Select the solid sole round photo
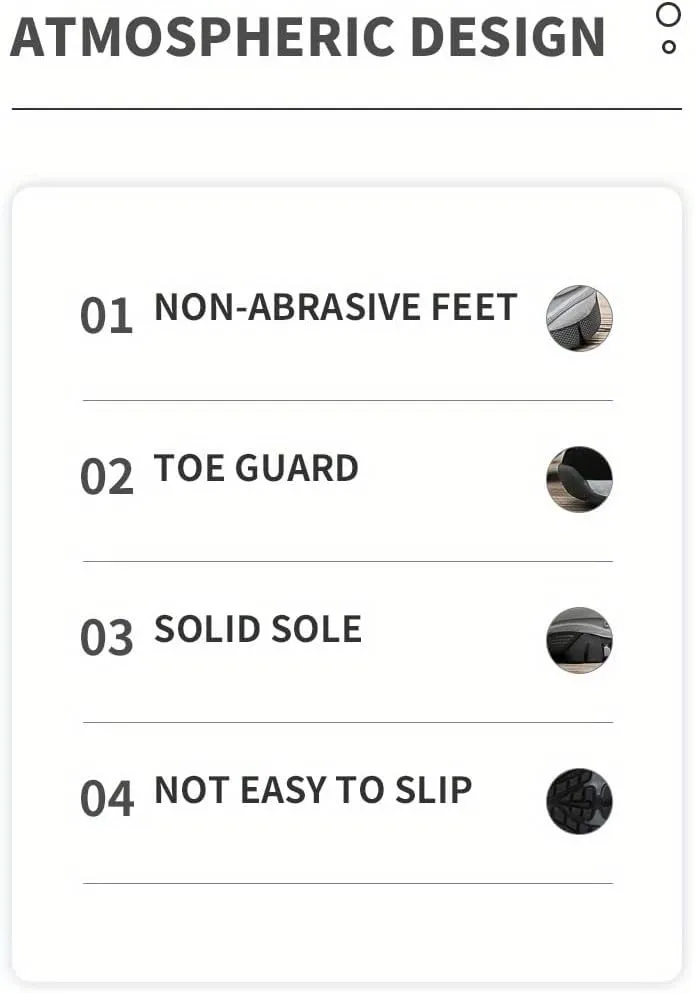The image size is (695, 993). [x=579, y=640]
